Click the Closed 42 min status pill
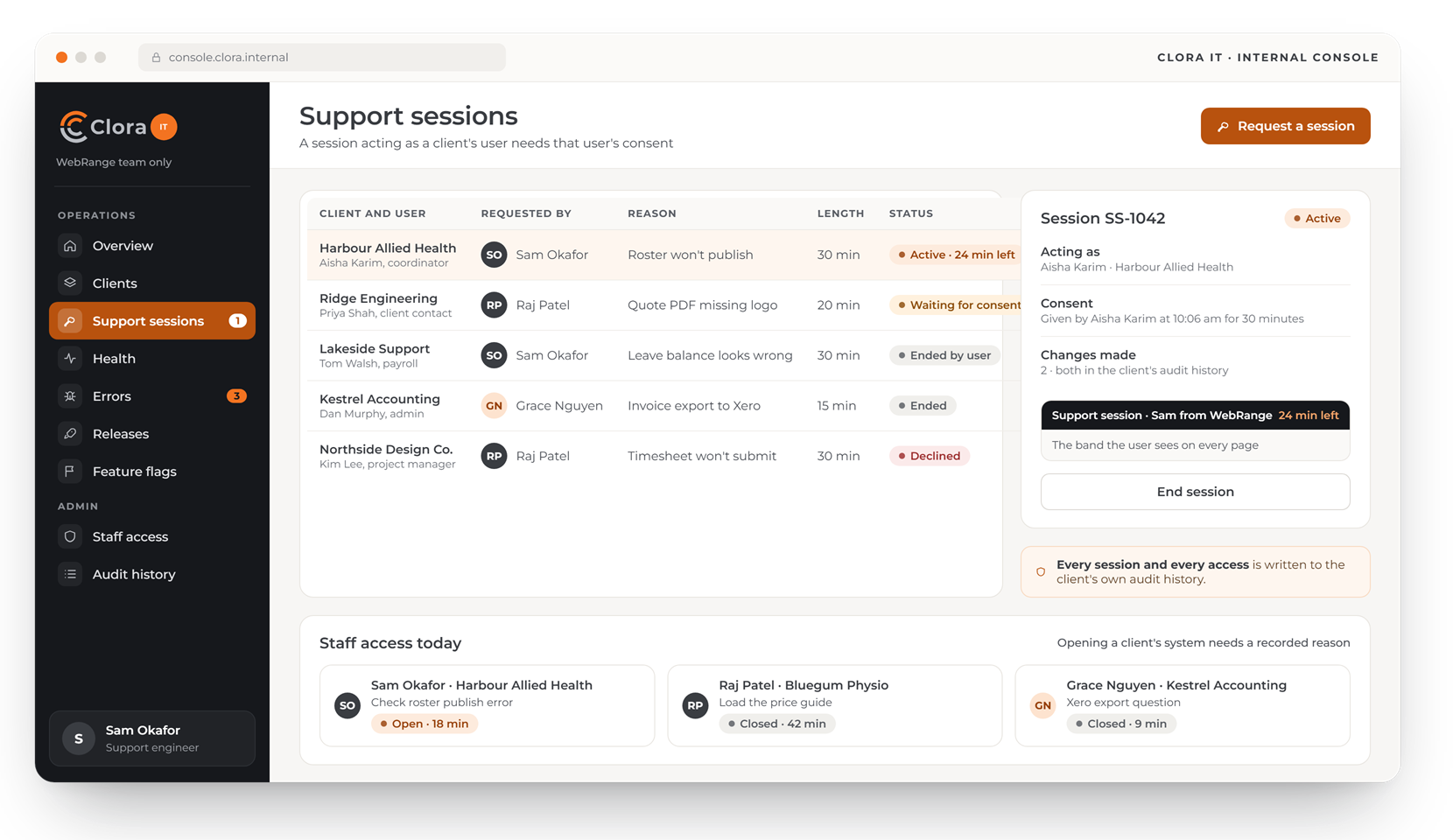The width and height of the screenshot is (1453, 840). 777,724
